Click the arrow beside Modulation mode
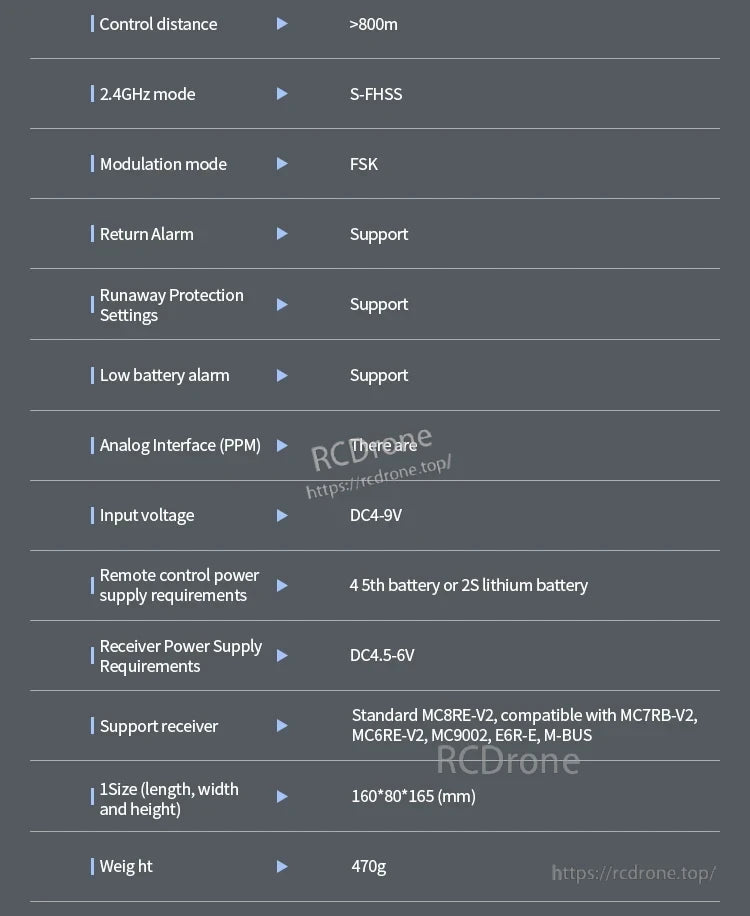Viewport: 750px width, 916px height. click(282, 164)
